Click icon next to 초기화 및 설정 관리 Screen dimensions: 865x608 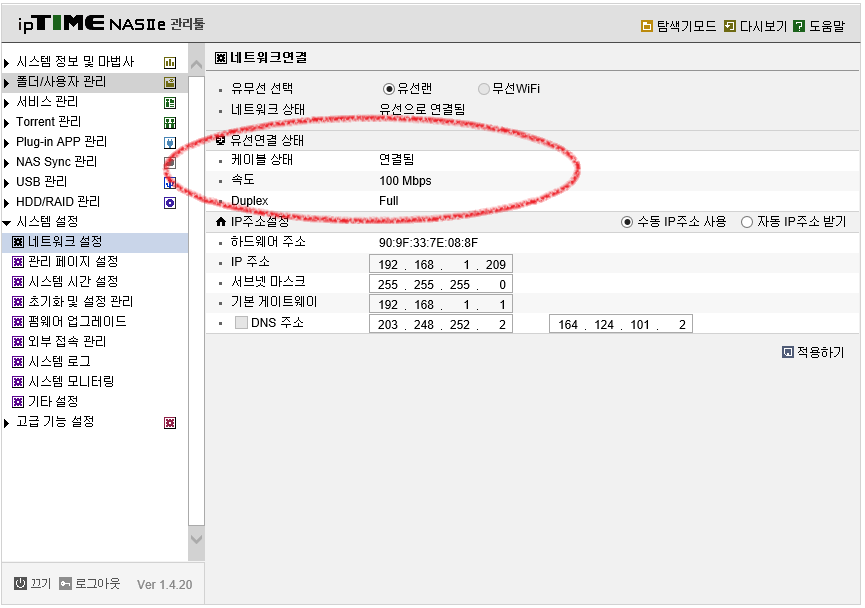[18, 302]
